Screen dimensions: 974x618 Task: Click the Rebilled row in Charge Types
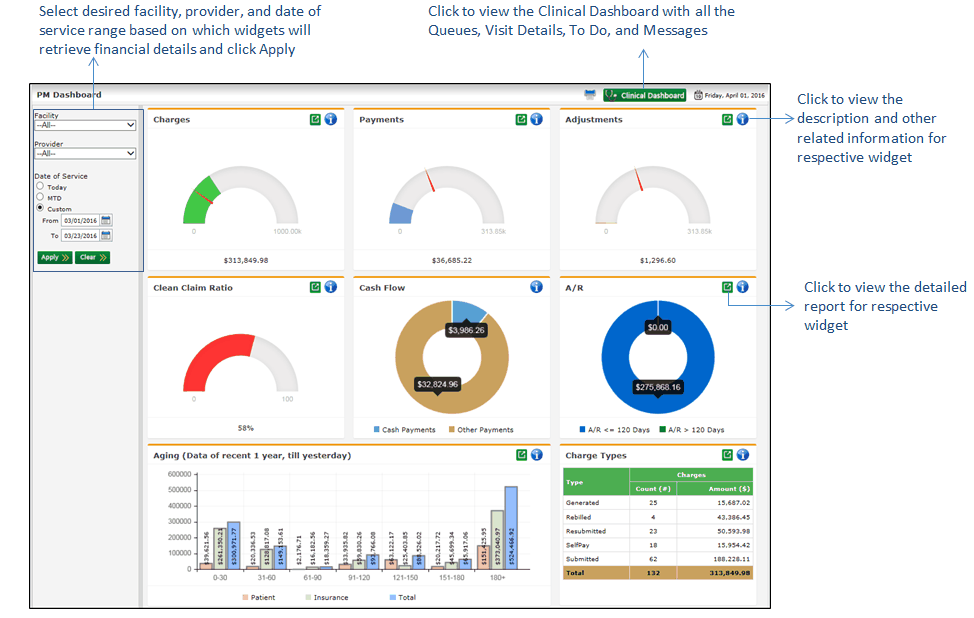(x=658, y=517)
